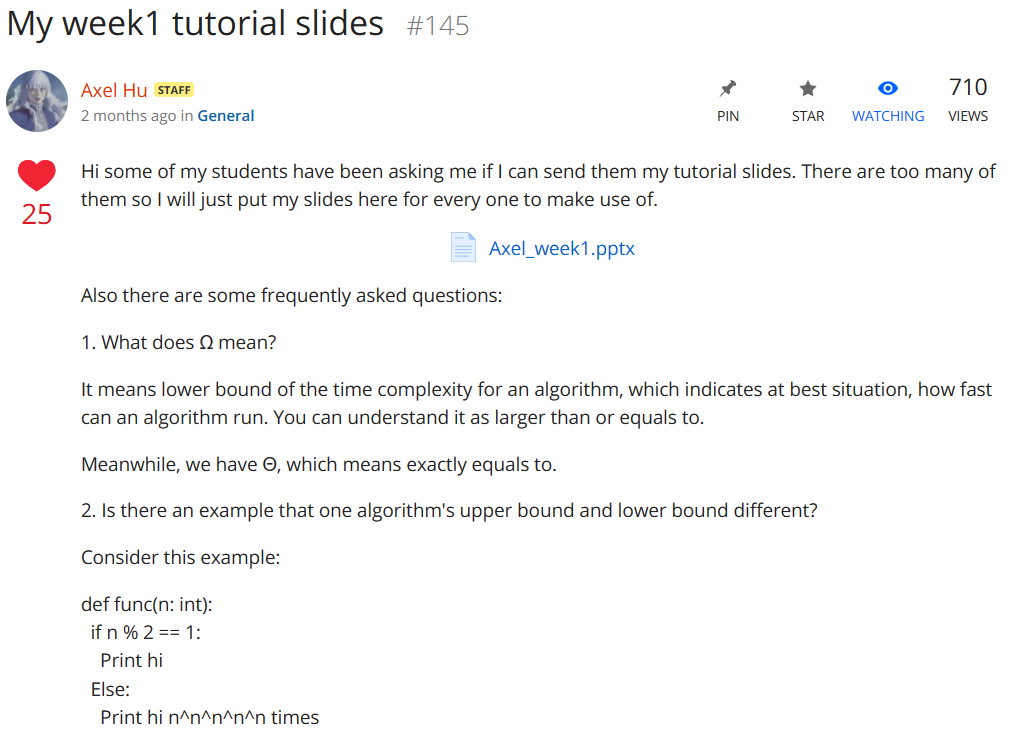Viewport: 1017px width, 742px height.
Task: Click the 710 views counter
Action: tap(968, 87)
